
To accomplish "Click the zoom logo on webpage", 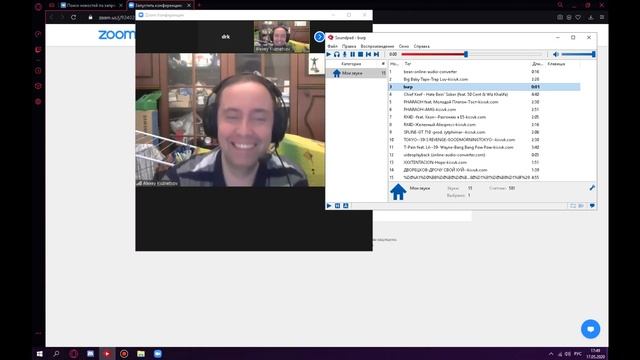I will click(x=116, y=35).
